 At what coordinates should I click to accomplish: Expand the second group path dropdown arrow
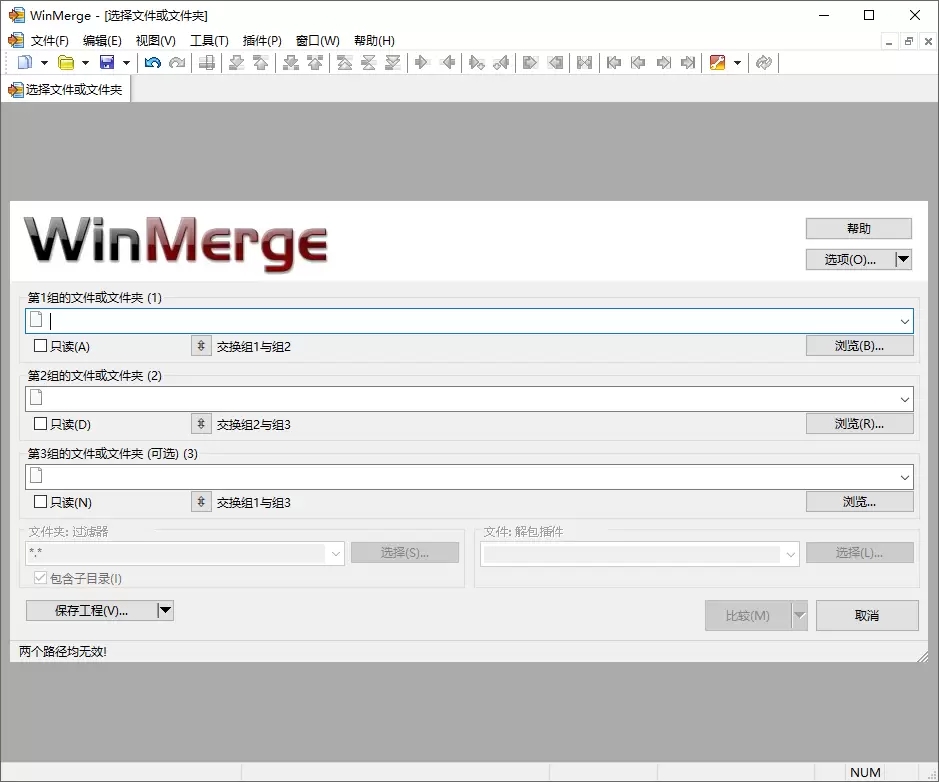(x=904, y=399)
